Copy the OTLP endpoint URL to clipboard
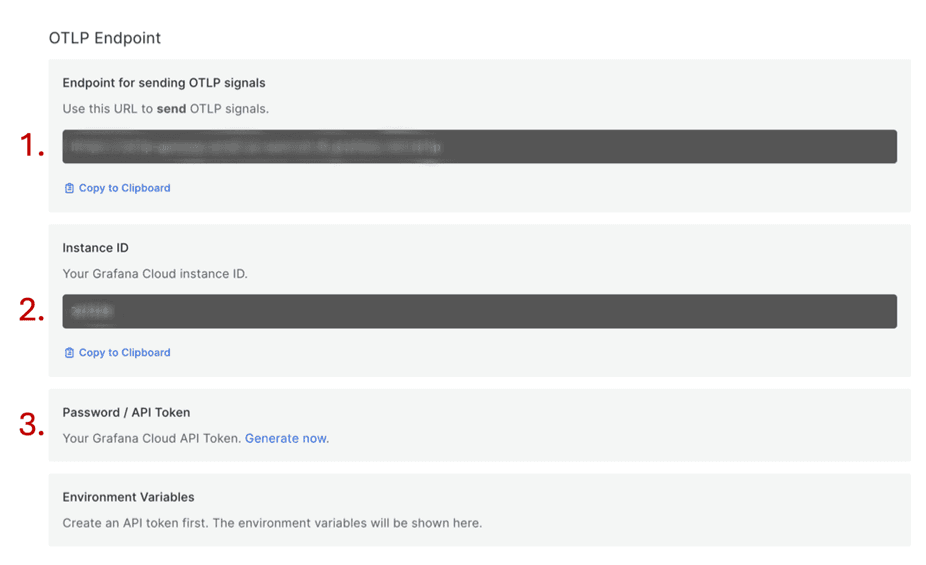The width and height of the screenshot is (926, 565). click(124, 188)
